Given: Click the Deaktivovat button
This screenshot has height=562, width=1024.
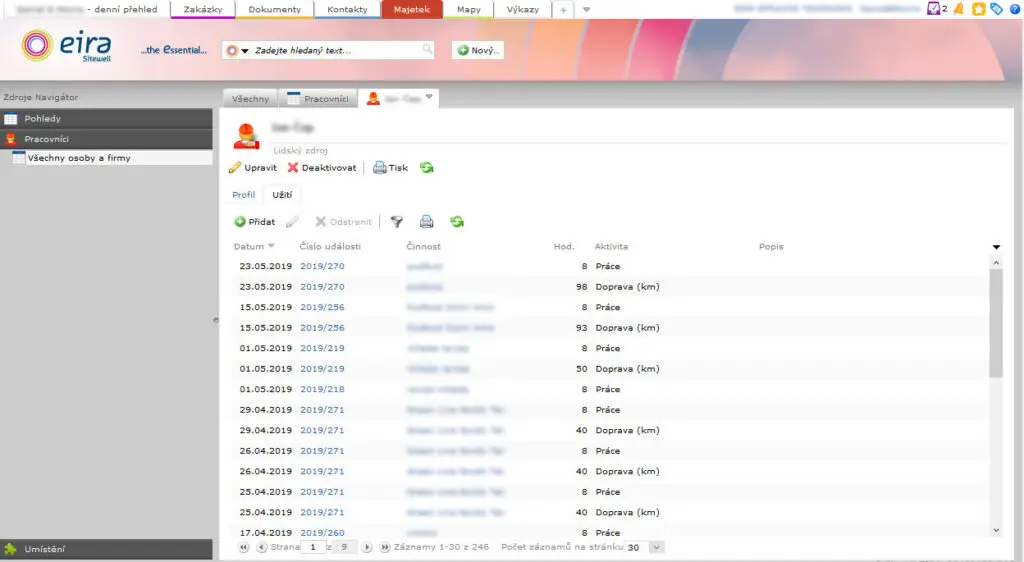Looking at the screenshot, I should point(322,168).
